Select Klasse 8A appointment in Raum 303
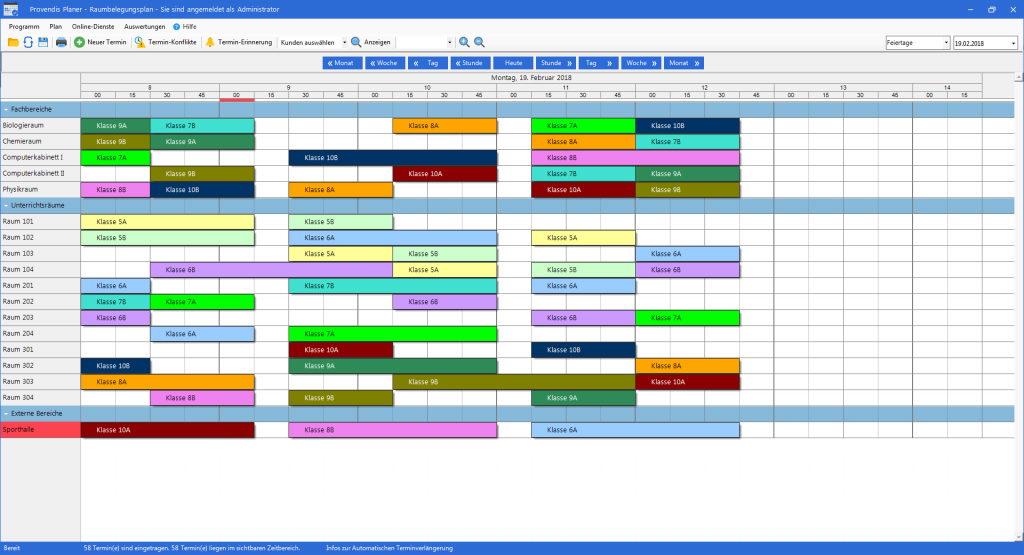This screenshot has height=555, width=1024. [x=167, y=381]
